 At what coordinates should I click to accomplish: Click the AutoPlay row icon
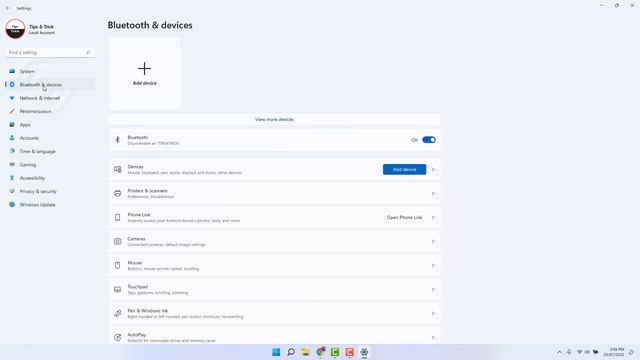(118, 337)
